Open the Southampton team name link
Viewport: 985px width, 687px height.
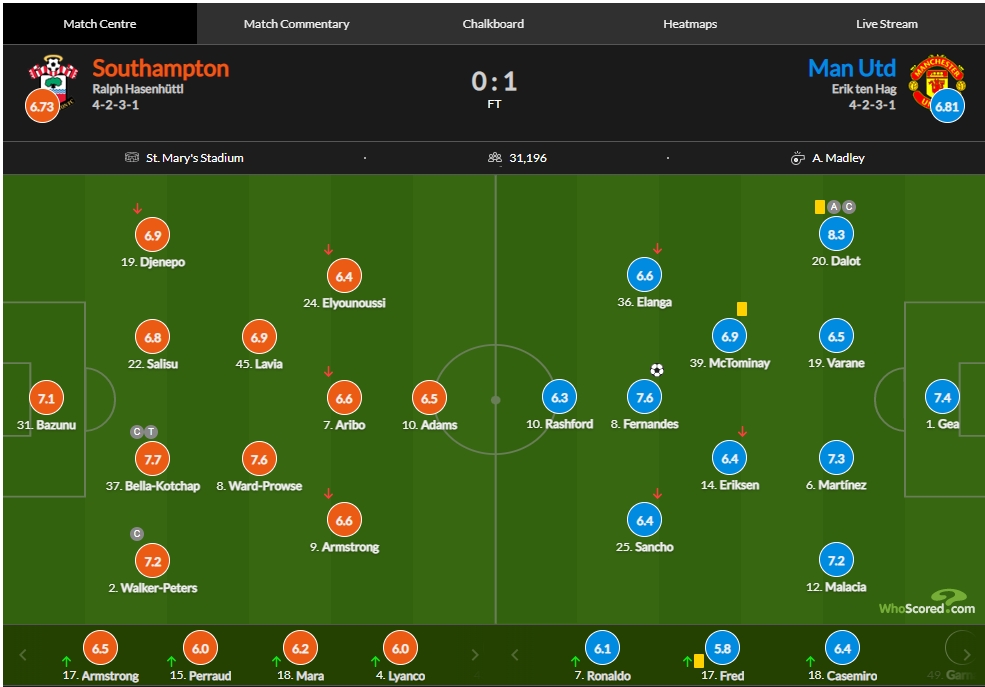click(161, 68)
